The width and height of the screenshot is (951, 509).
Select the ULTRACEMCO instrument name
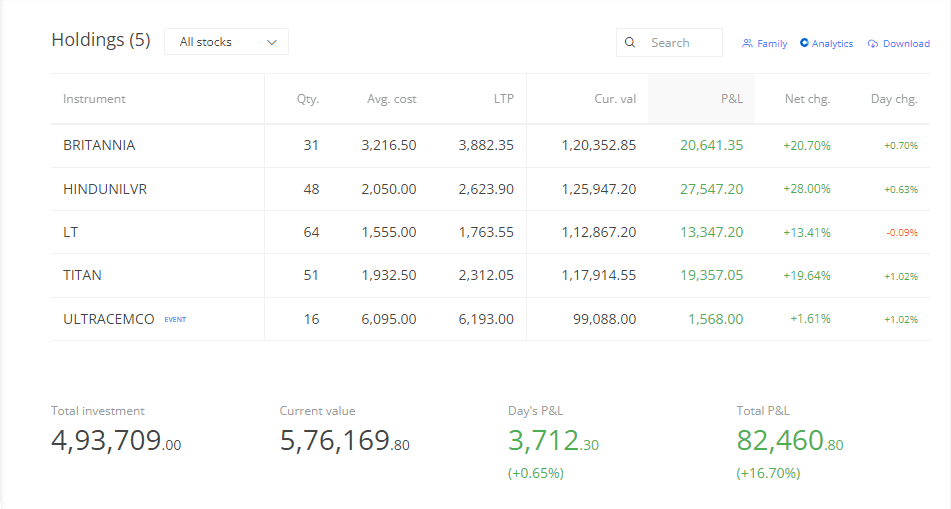coord(109,319)
